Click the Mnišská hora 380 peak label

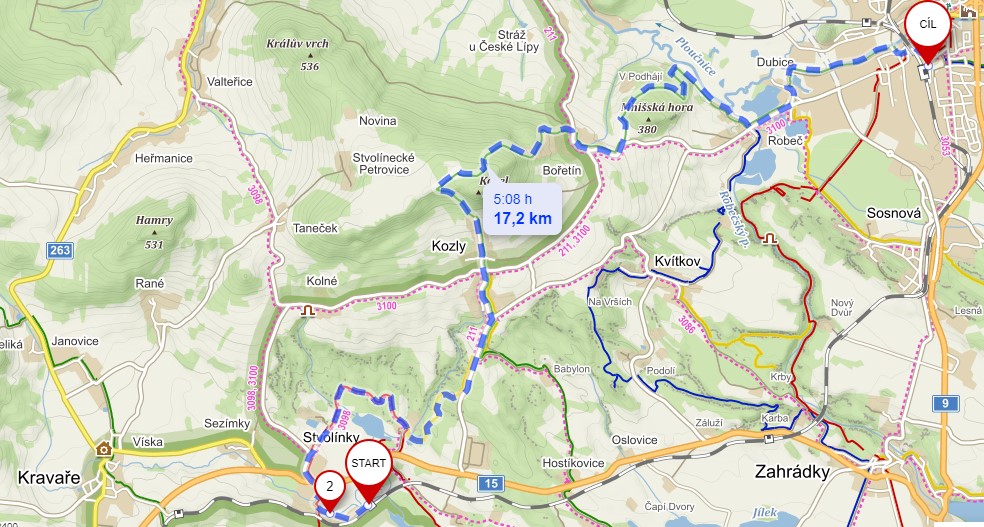(656, 118)
